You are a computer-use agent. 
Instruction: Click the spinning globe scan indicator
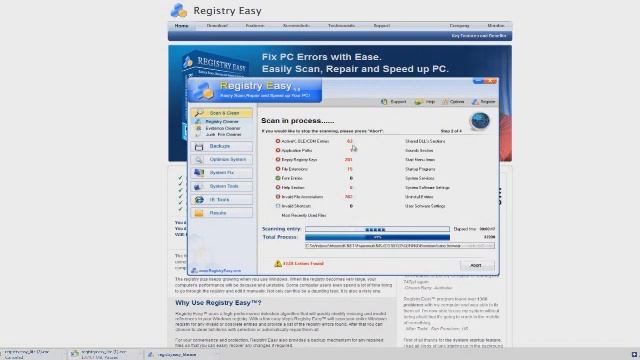tap(480, 121)
